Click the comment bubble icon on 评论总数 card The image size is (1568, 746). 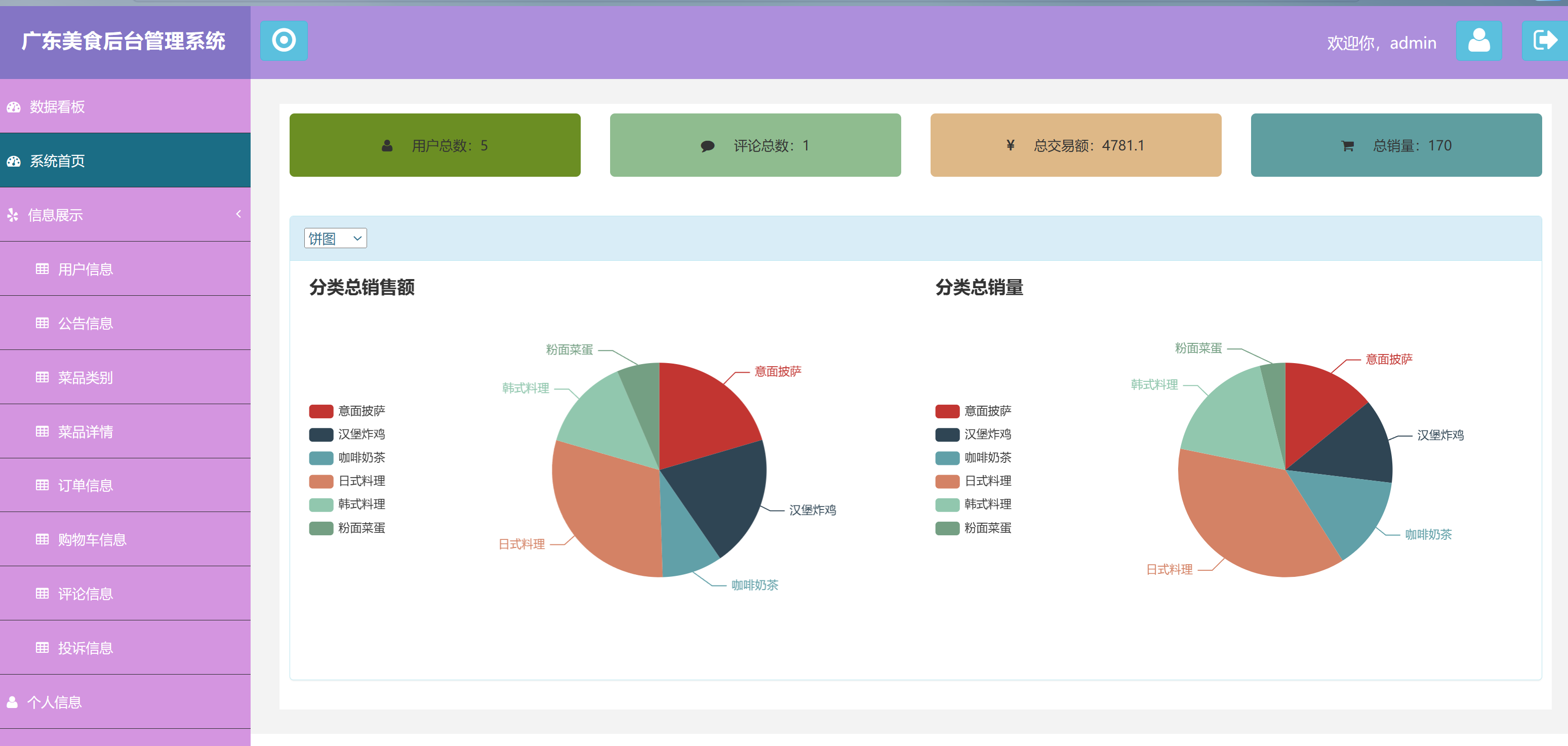click(707, 145)
